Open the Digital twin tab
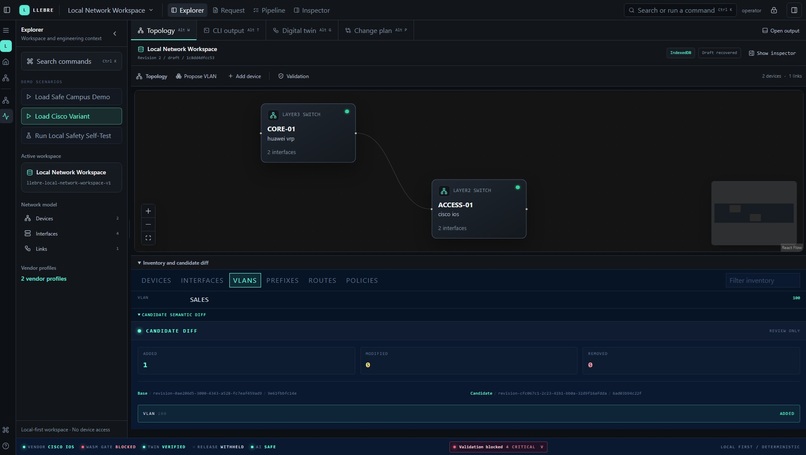Viewport: 806px width, 455px height. click(302, 30)
